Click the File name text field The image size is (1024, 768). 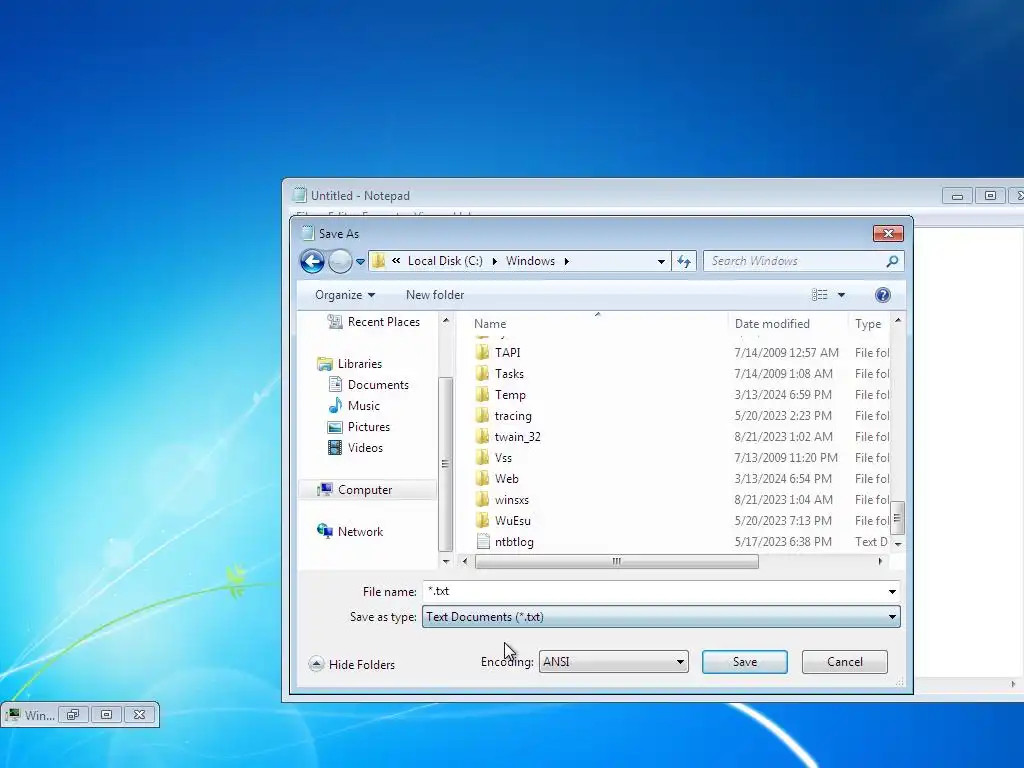(653, 592)
